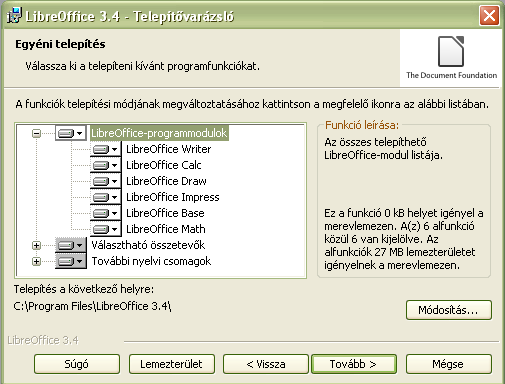Image resolution: width=505 pixels, height=384 pixels.
Task: Select LibreOffice Writer in the feature tree
Action: point(169,149)
